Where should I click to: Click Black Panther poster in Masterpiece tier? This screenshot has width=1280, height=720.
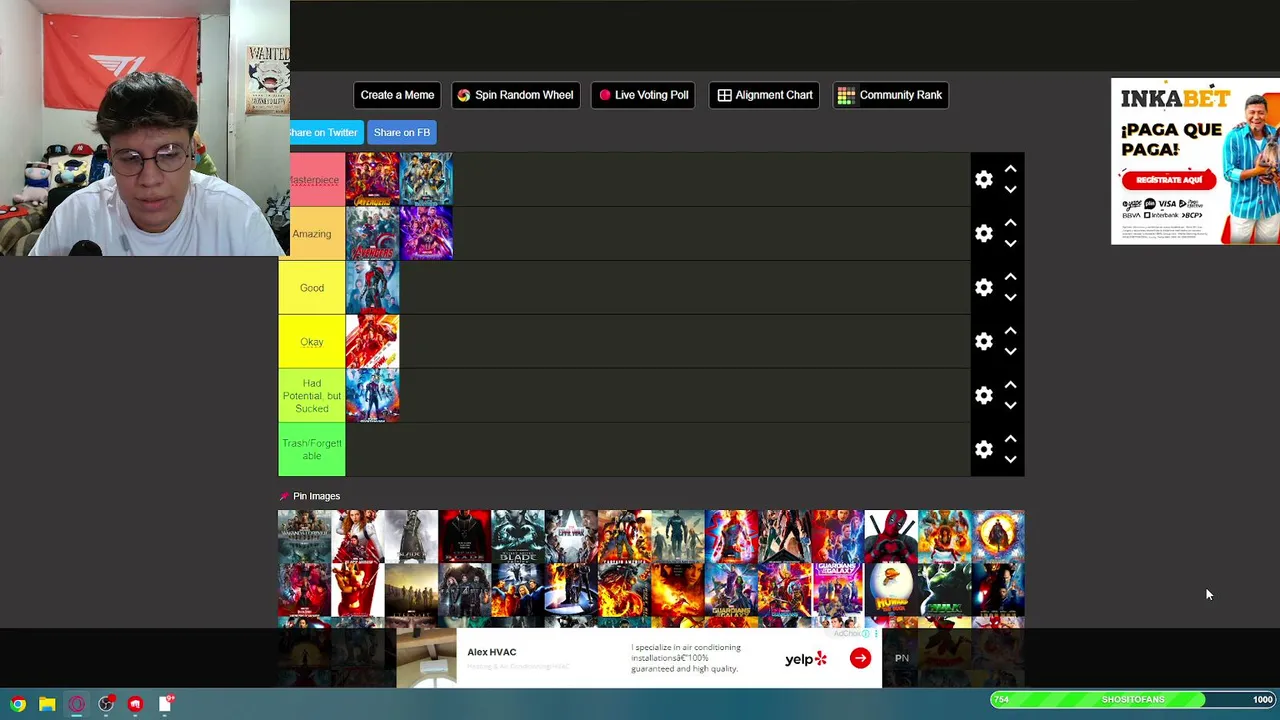[426, 180]
